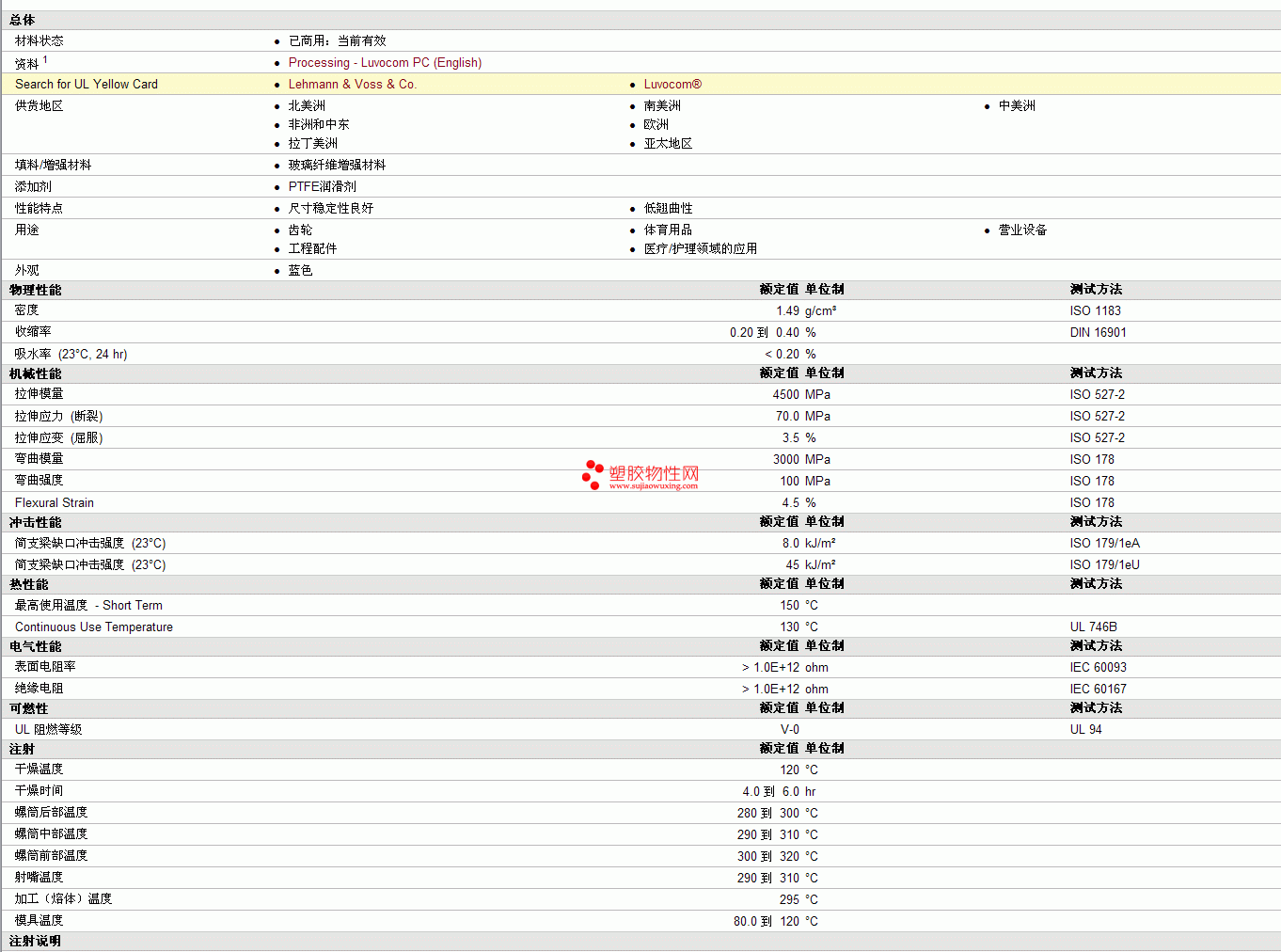
Task: Click the 'Search for UL Yellow Card' label
Action: point(87,84)
